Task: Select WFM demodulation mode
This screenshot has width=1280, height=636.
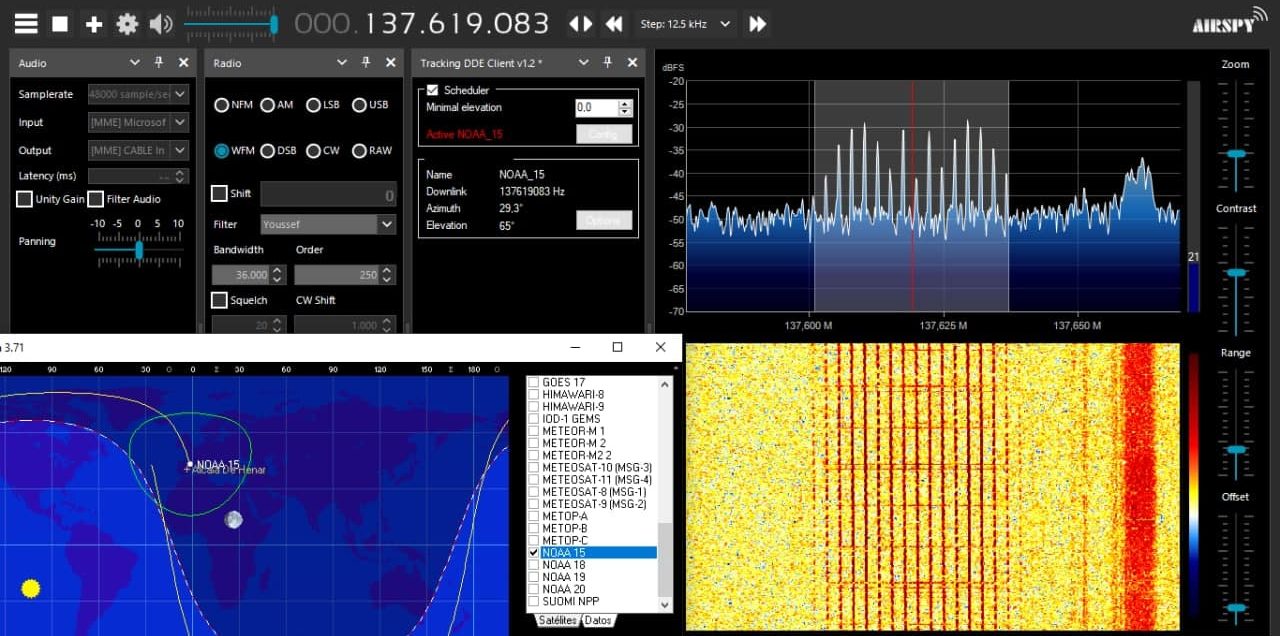Action: coord(221,151)
